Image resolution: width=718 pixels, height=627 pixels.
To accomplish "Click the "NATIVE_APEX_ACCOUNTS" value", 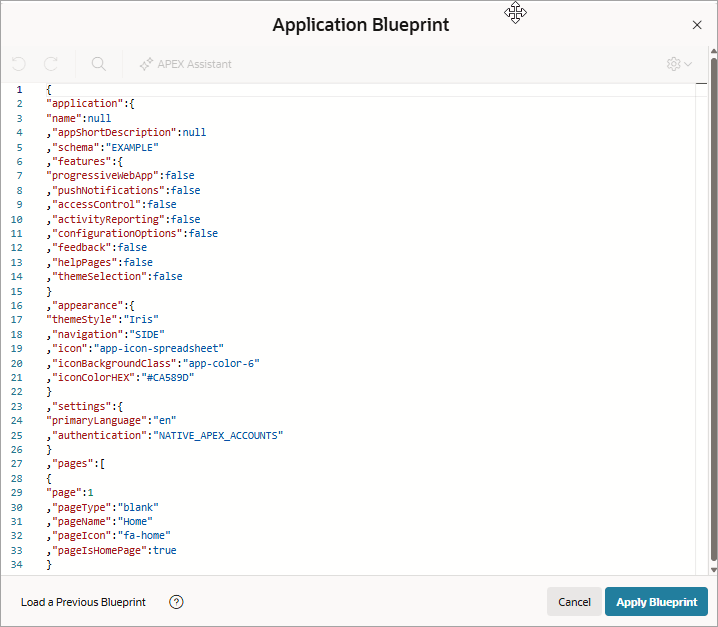I will tap(218, 435).
